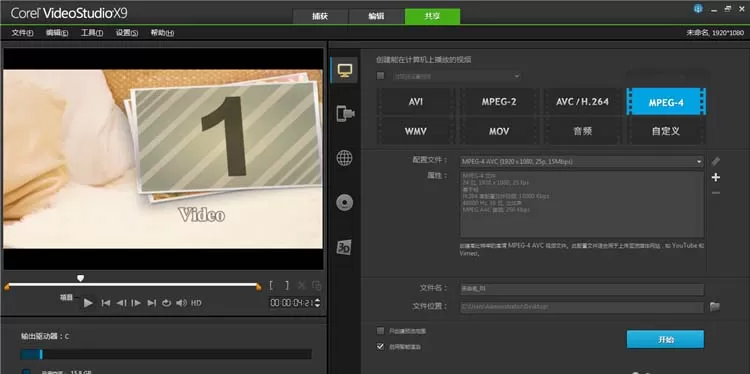This screenshot has width=750, height=374.
Task: Toggle the repeat loop button
Action: [166, 303]
